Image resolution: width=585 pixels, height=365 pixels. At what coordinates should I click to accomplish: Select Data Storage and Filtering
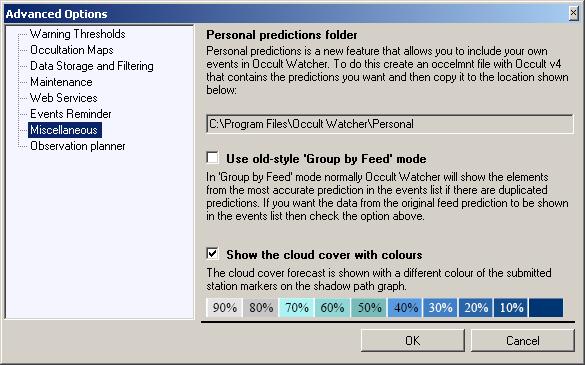(x=92, y=66)
